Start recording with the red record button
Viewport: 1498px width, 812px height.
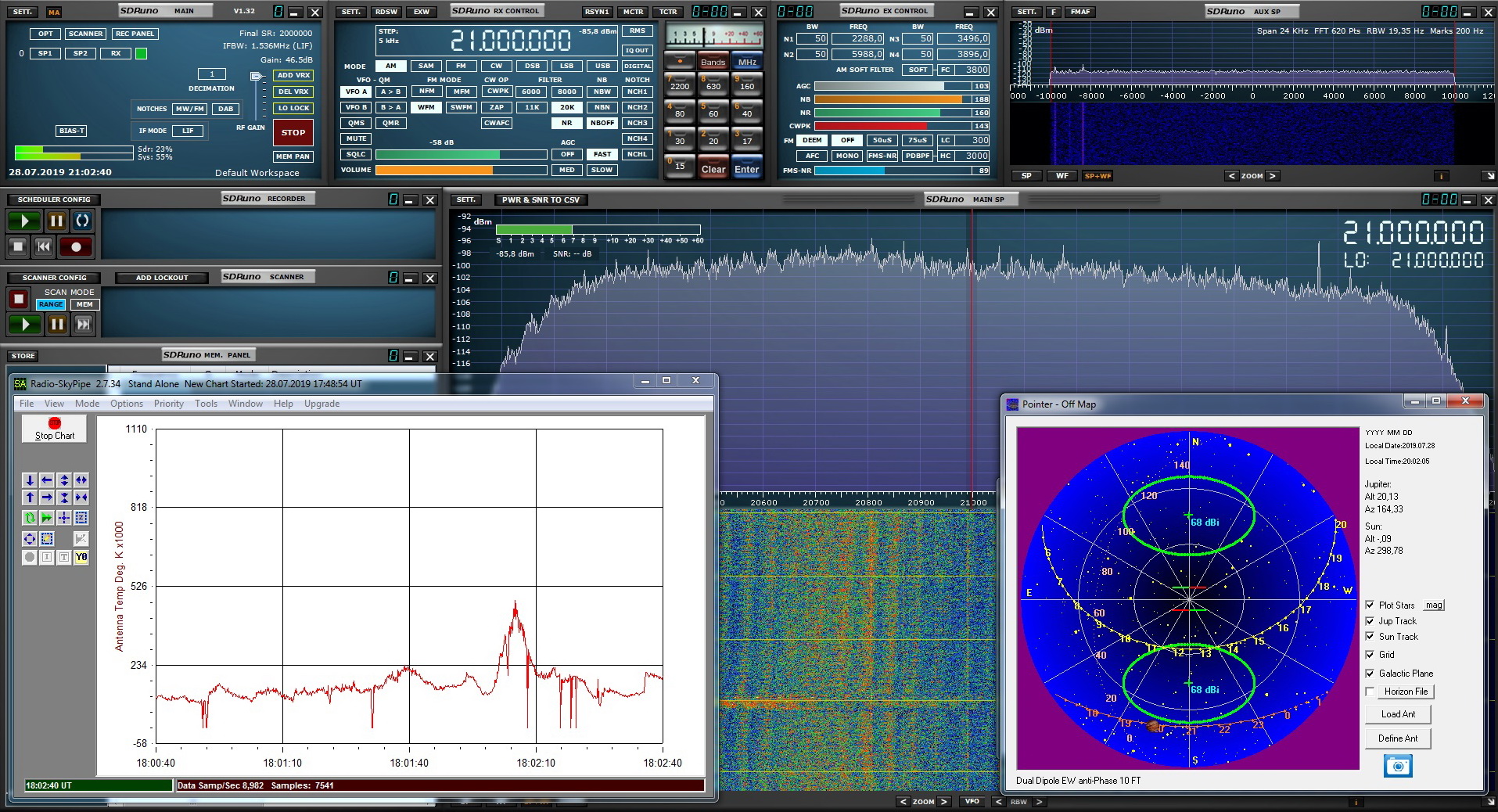tap(76, 247)
